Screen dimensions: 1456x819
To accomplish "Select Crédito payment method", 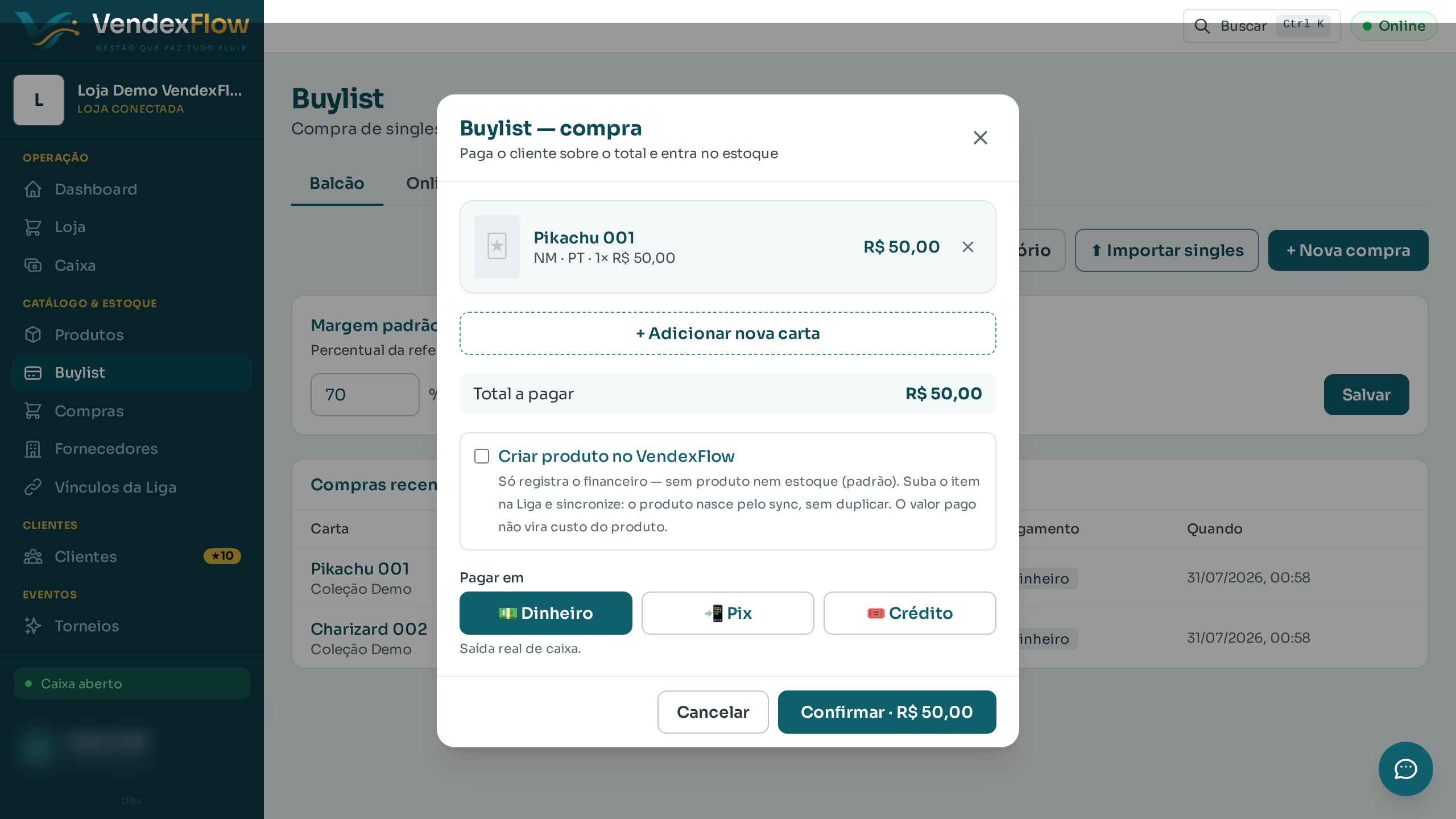I will [909, 613].
